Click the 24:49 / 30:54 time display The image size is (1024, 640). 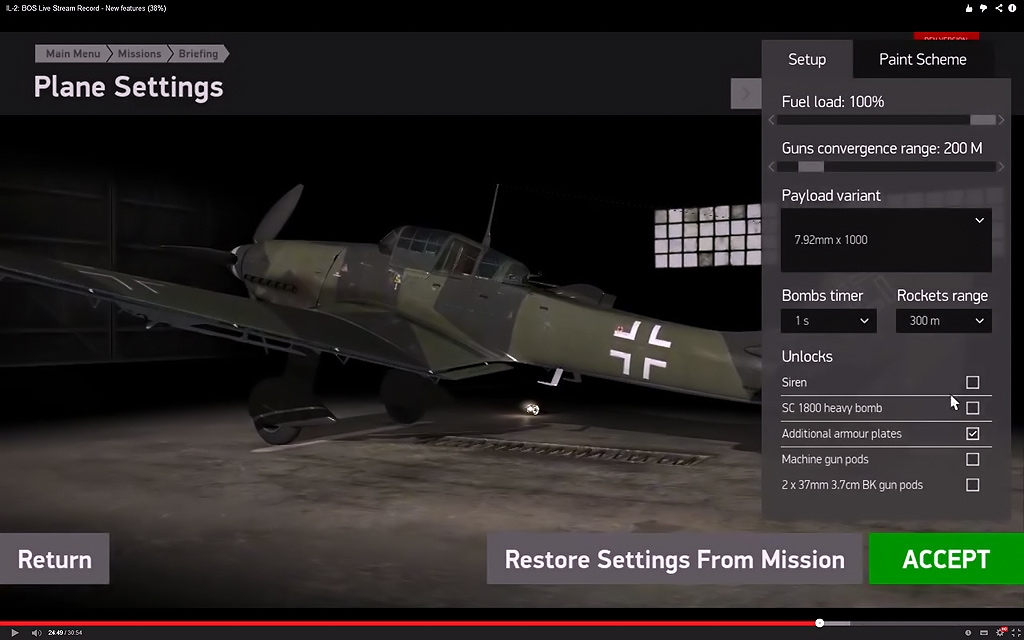click(x=65, y=633)
